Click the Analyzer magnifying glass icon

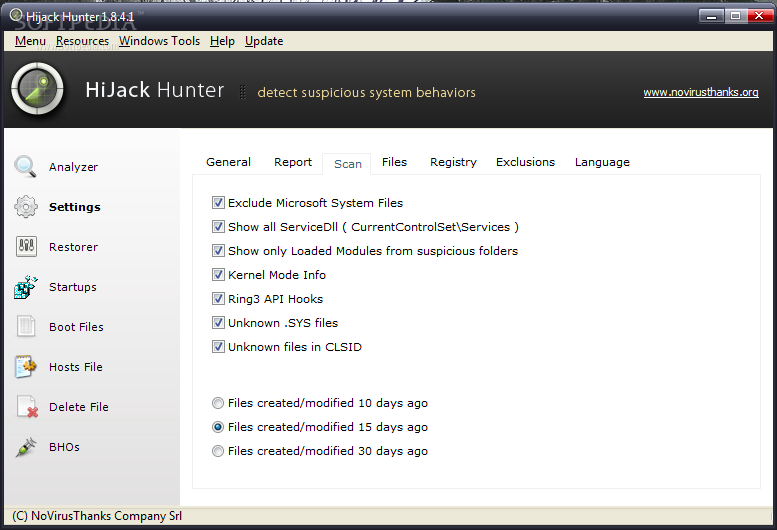25,166
